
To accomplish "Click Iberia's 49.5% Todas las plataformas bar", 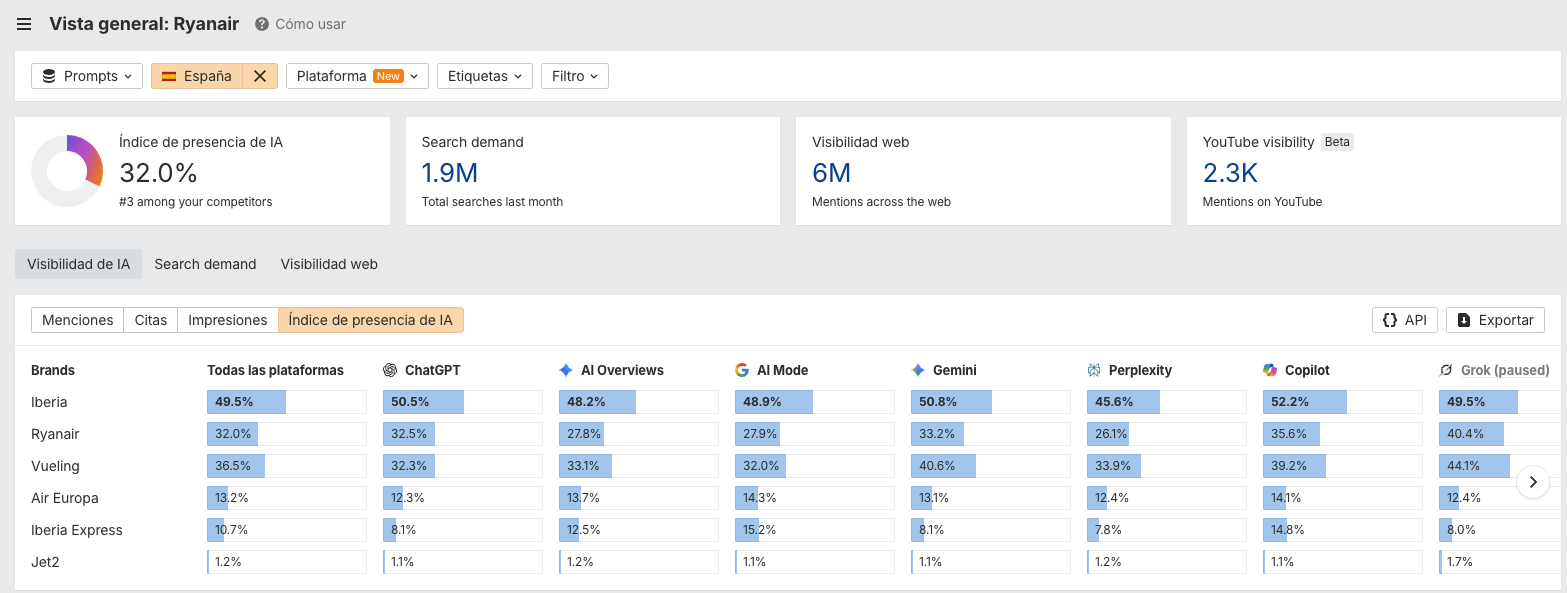I will point(287,402).
